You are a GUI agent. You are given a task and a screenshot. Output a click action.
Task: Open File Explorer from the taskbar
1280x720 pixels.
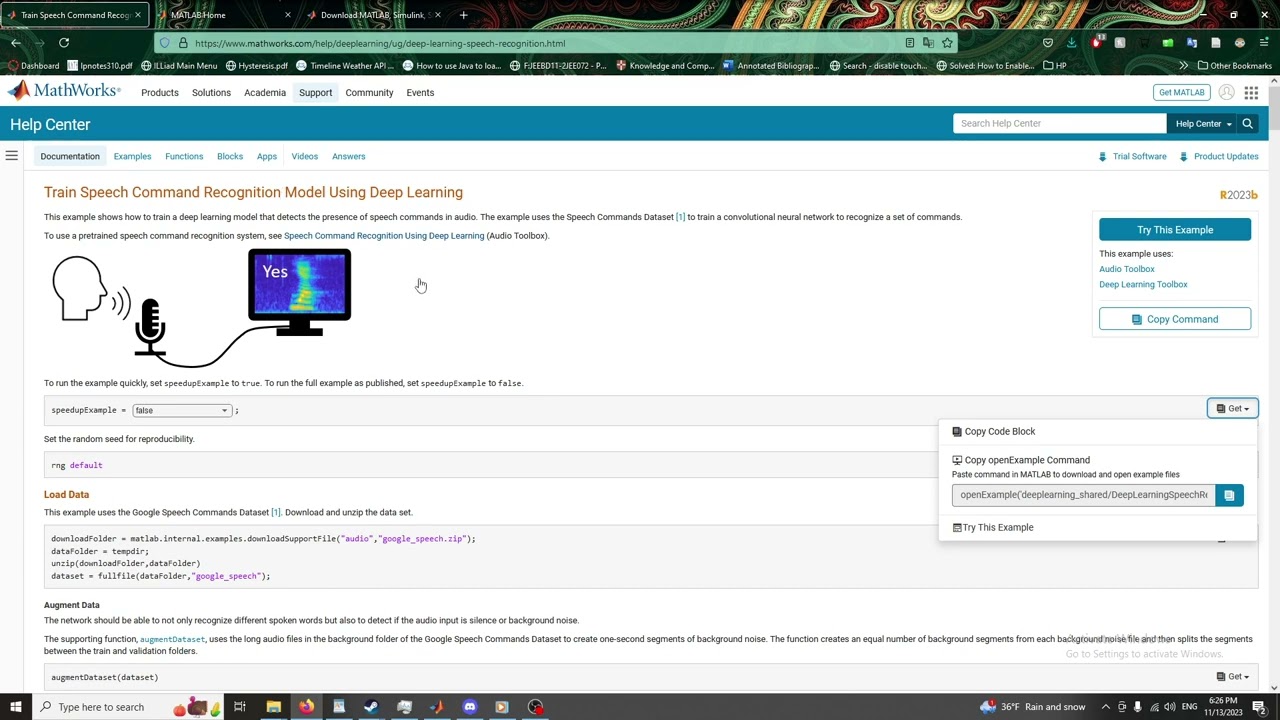pos(273,707)
